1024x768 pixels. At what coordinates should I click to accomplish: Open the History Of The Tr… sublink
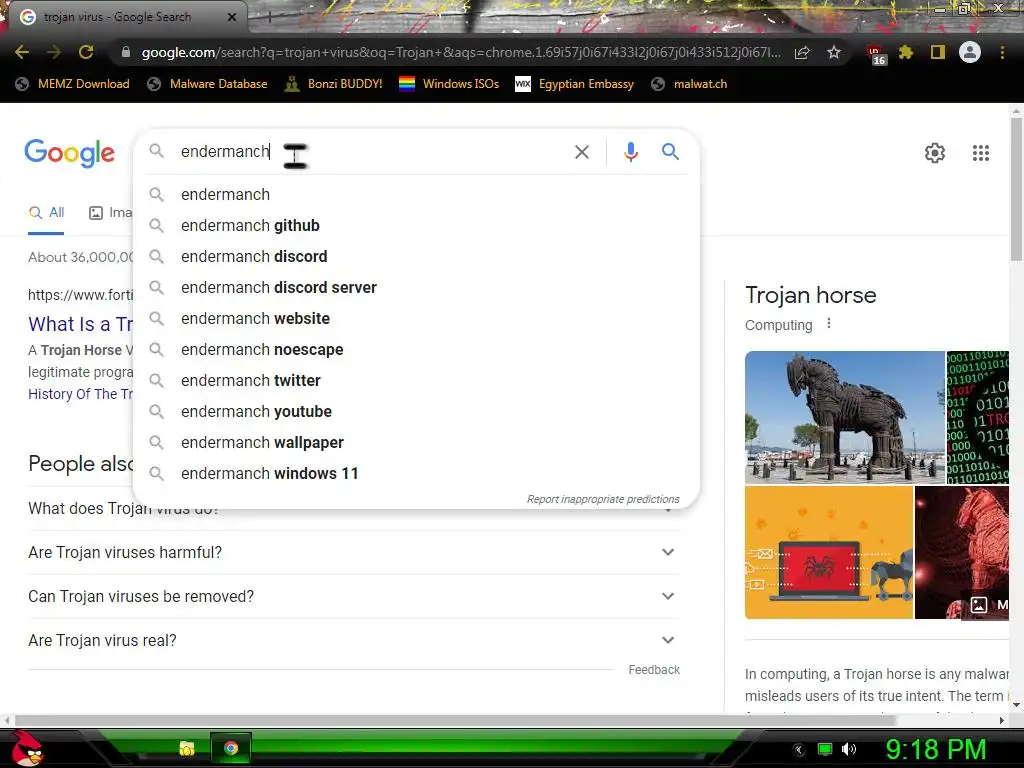click(x=80, y=394)
